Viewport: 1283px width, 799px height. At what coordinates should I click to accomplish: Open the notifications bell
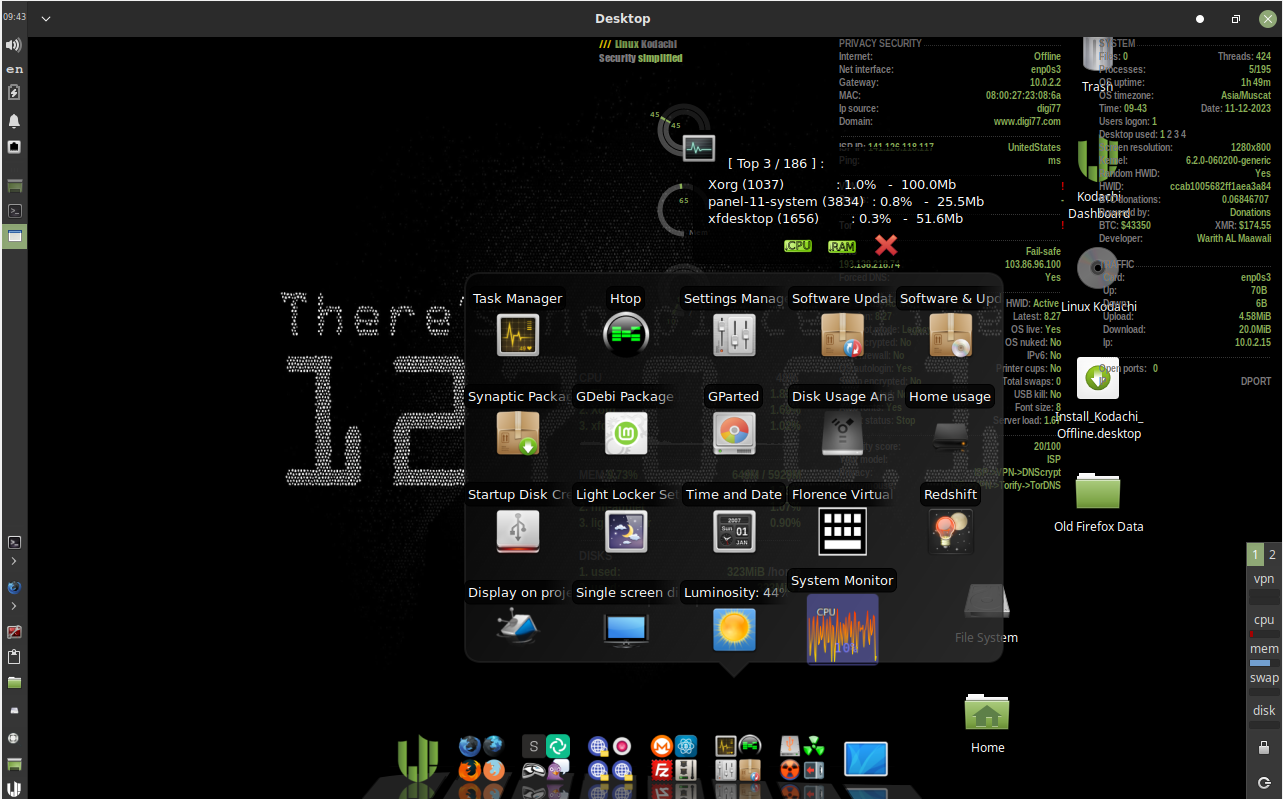(14, 121)
